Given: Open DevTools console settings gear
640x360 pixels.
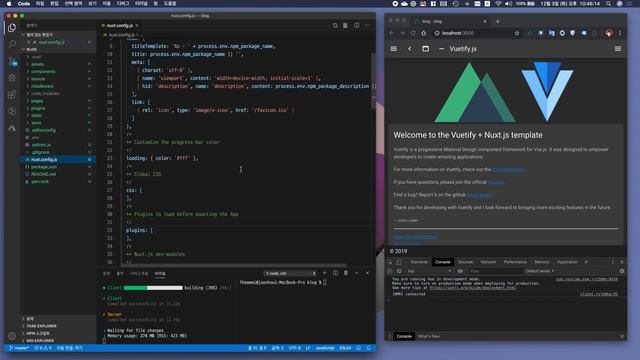Looking at the screenshot, I should click(622, 271).
